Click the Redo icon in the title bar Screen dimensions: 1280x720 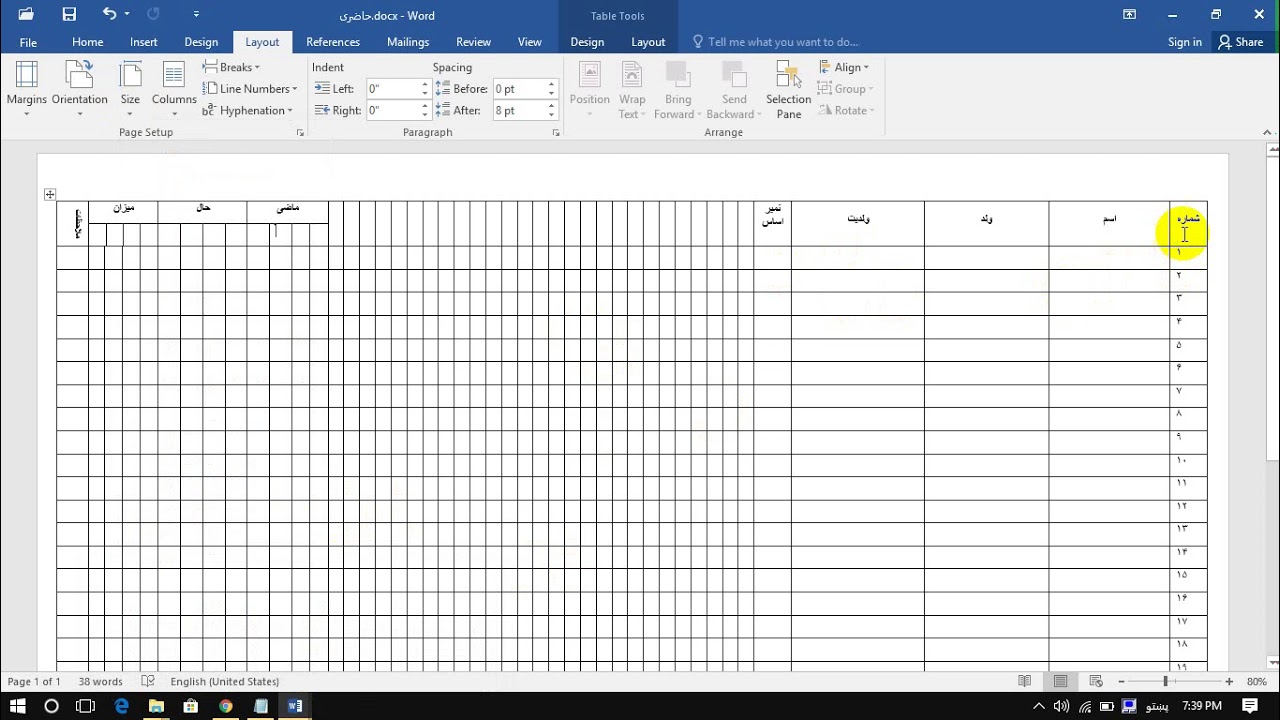(153, 14)
